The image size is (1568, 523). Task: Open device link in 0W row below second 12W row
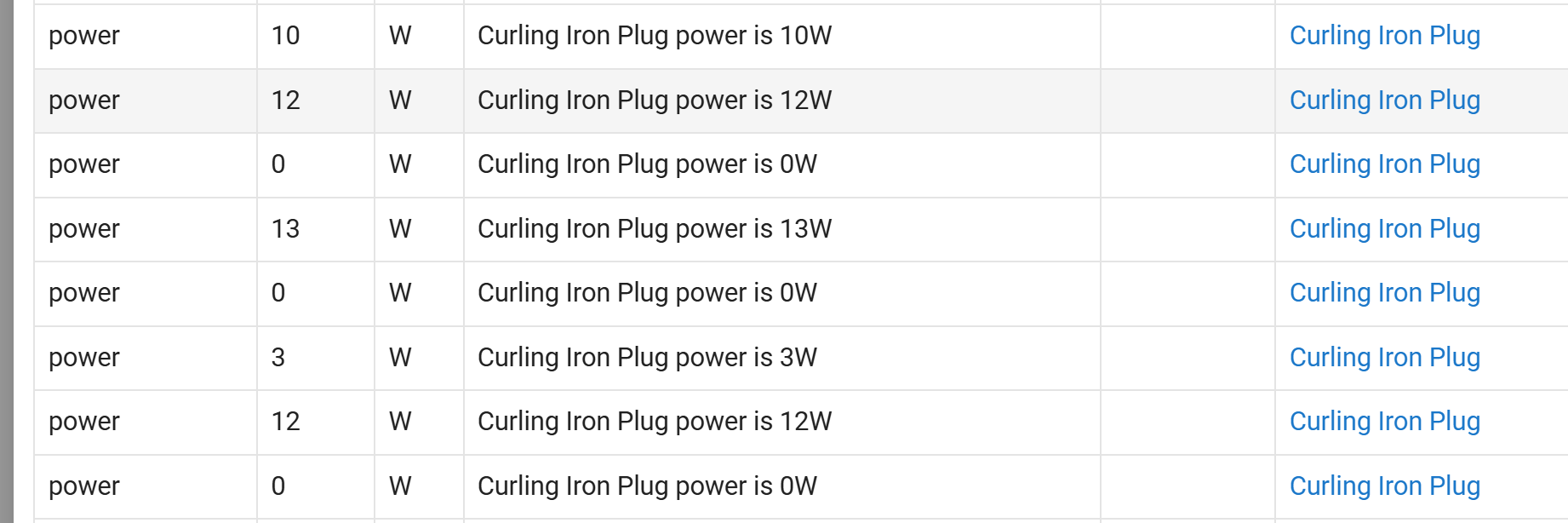tap(1384, 486)
